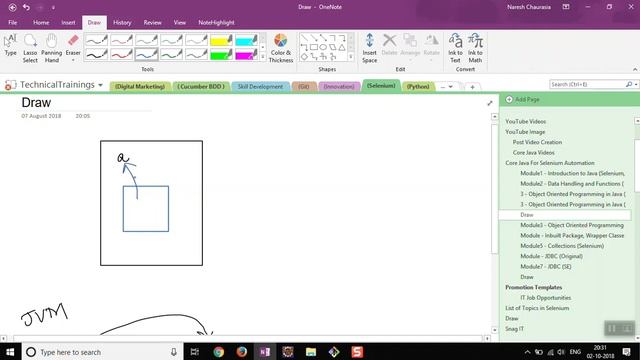The height and width of the screenshot is (360, 640).
Task: Select the thick black pen bottom row
Action: [x=96, y=54]
